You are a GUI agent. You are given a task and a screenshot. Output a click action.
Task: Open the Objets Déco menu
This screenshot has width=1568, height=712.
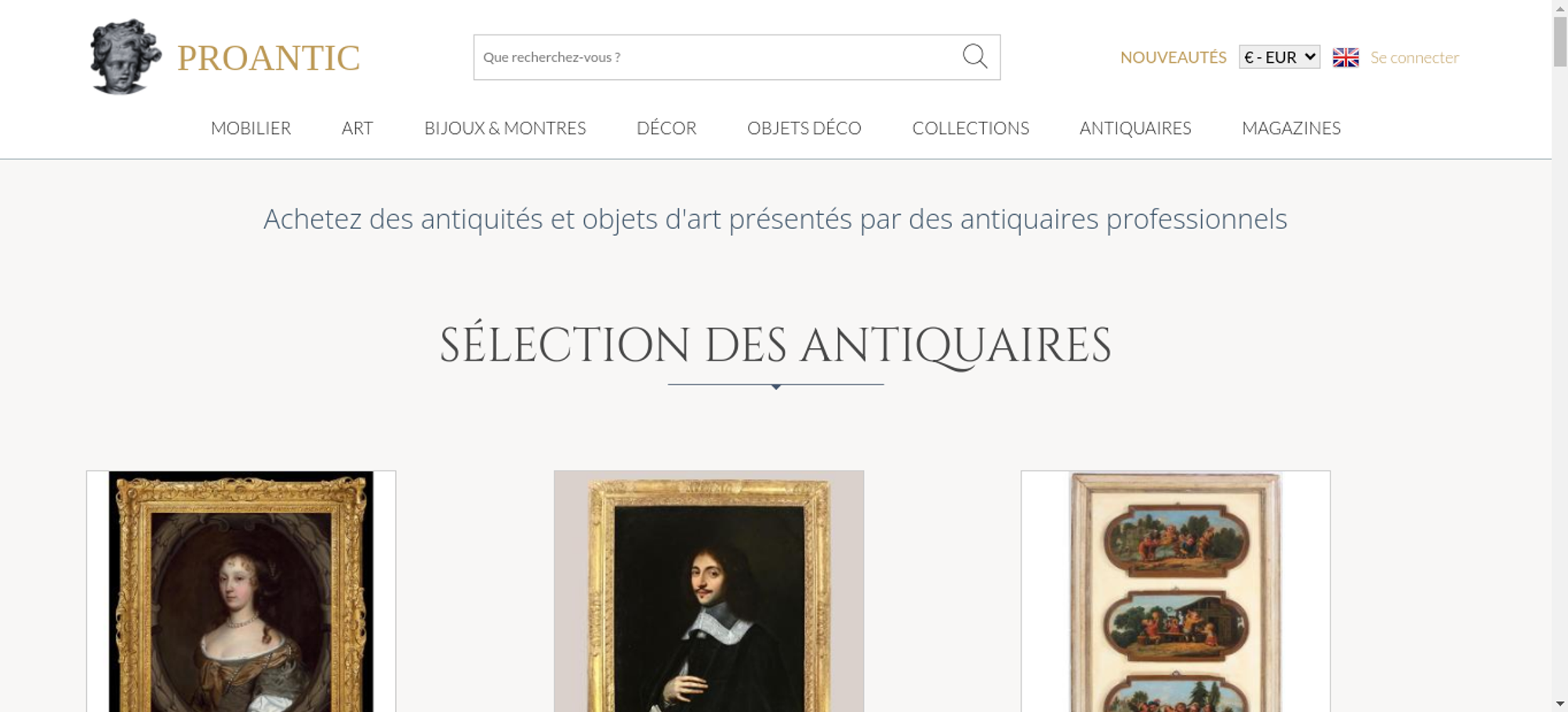[804, 128]
